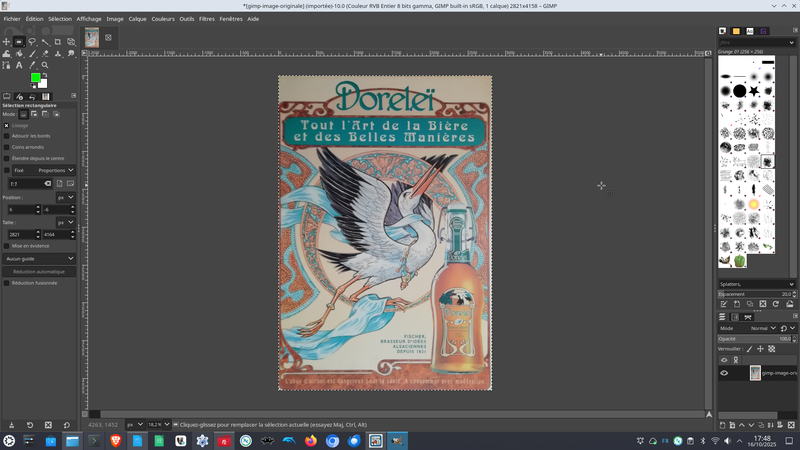Screen dimensions: 800x450
Task: Open the Filtres menu
Action: coord(206,19)
